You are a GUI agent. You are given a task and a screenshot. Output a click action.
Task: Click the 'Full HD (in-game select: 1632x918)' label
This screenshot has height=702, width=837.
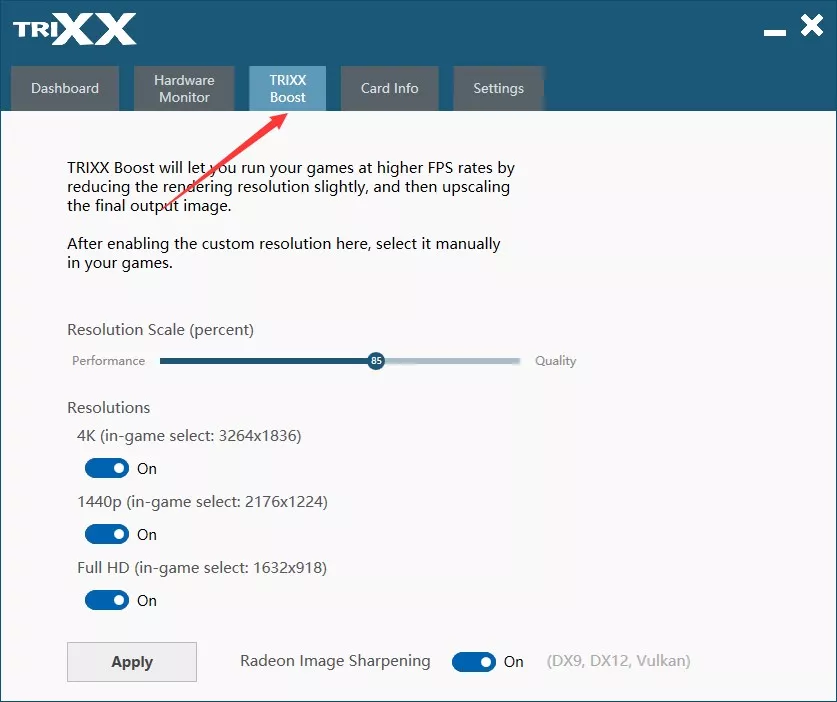(202, 568)
